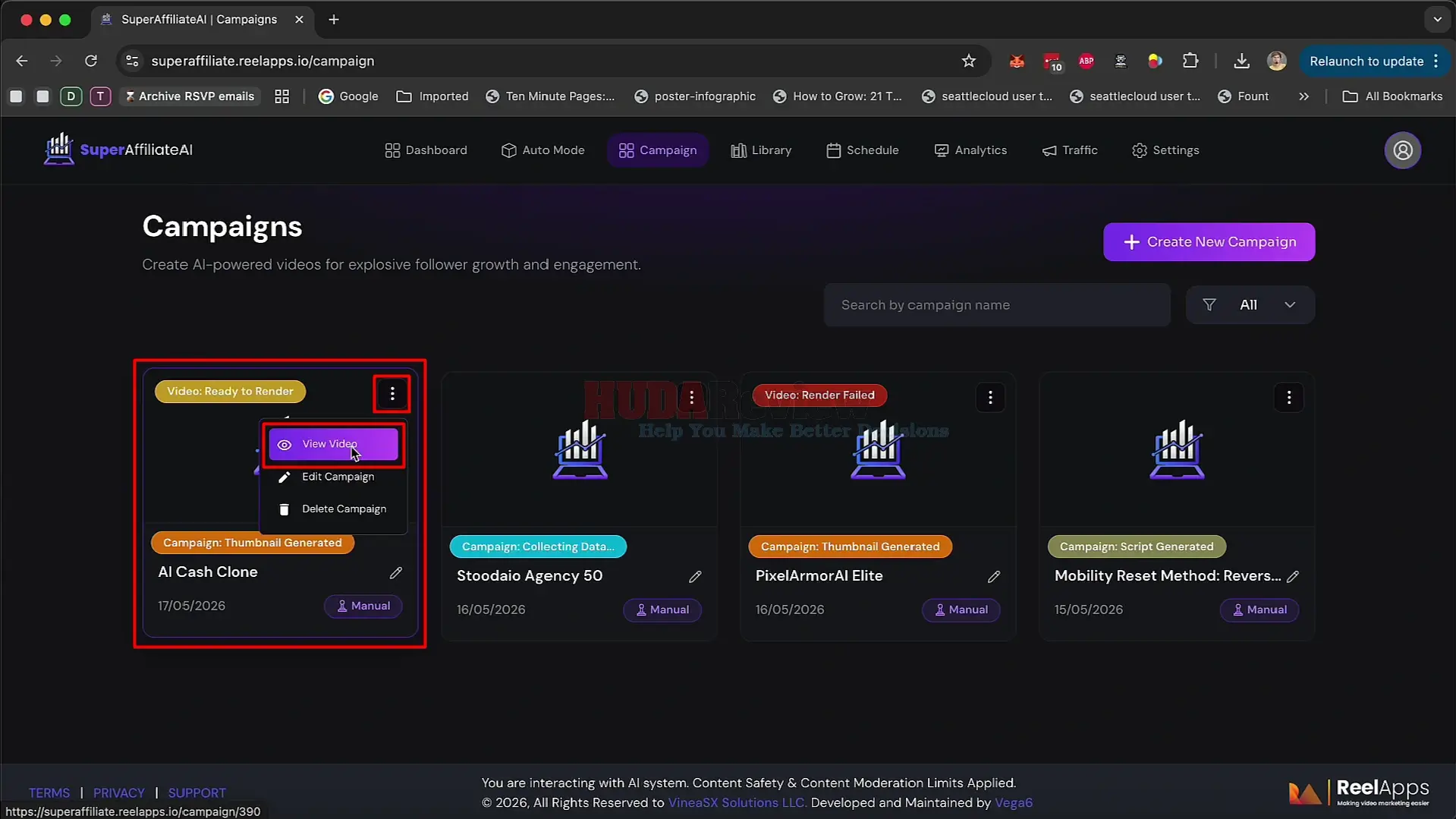Click the D bookmark shortcut icon
This screenshot has height=819, width=1456.
71,96
